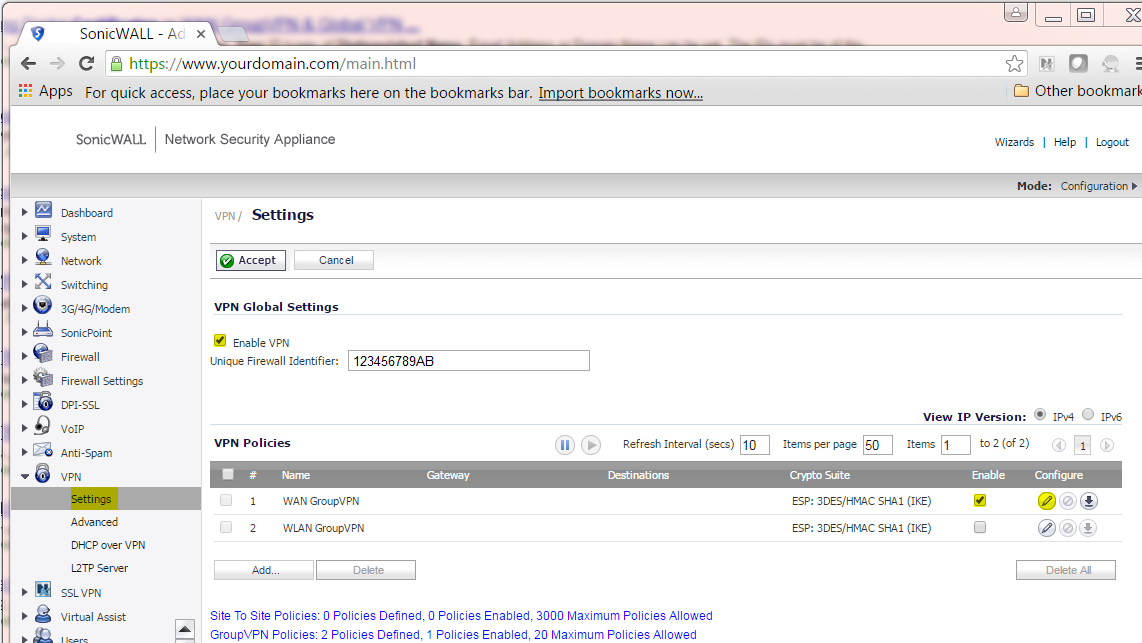The image size is (1142, 643).
Task: Enable the WLAN GroupVPN policy checkbox
Action: pos(979,528)
